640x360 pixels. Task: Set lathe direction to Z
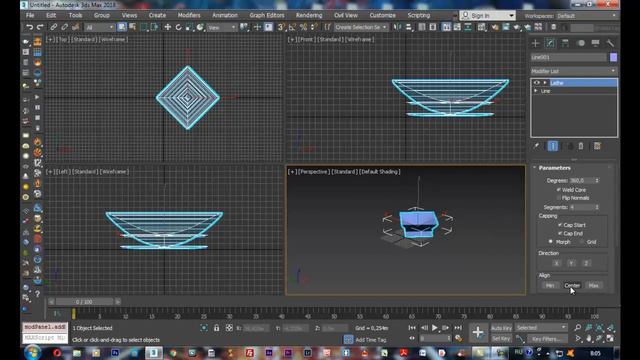click(x=587, y=263)
